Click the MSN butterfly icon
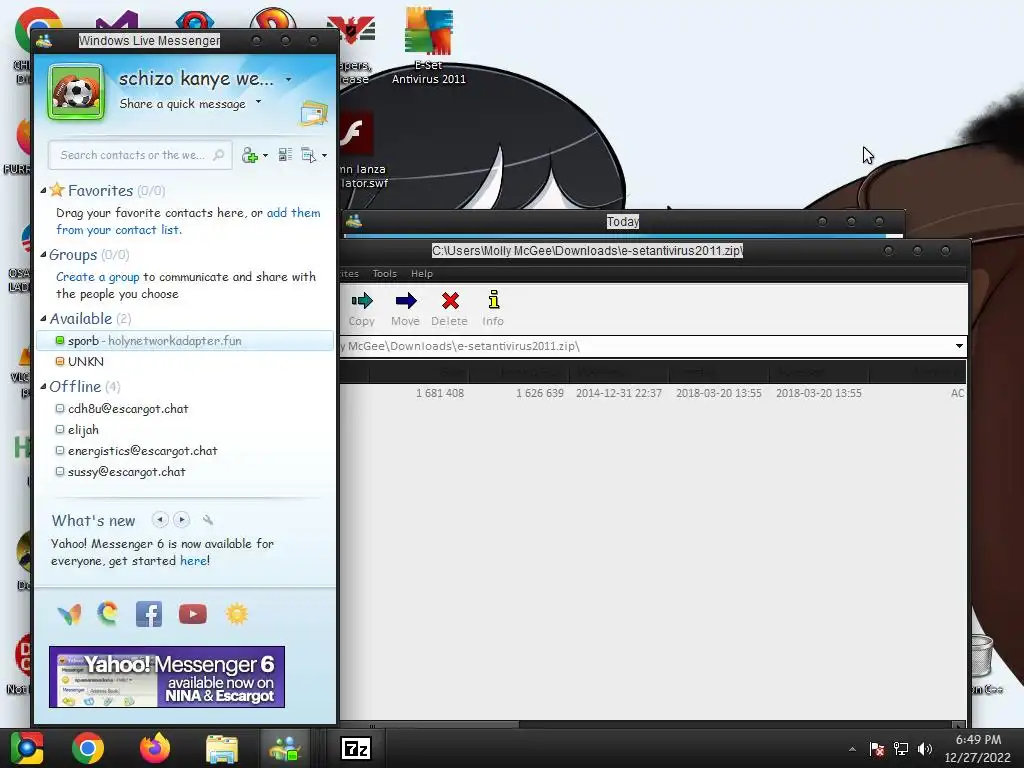The image size is (1024, 768). [x=69, y=615]
